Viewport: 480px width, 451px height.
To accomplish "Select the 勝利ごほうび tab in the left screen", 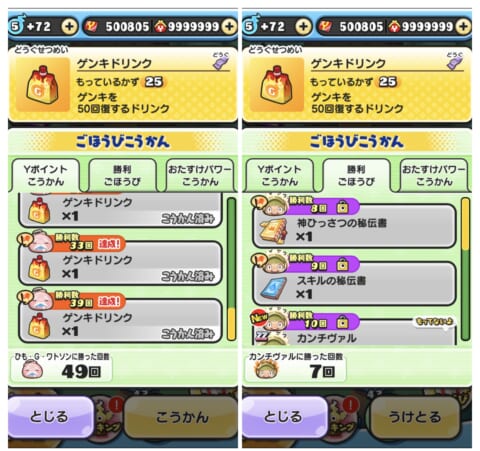I will [122, 176].
